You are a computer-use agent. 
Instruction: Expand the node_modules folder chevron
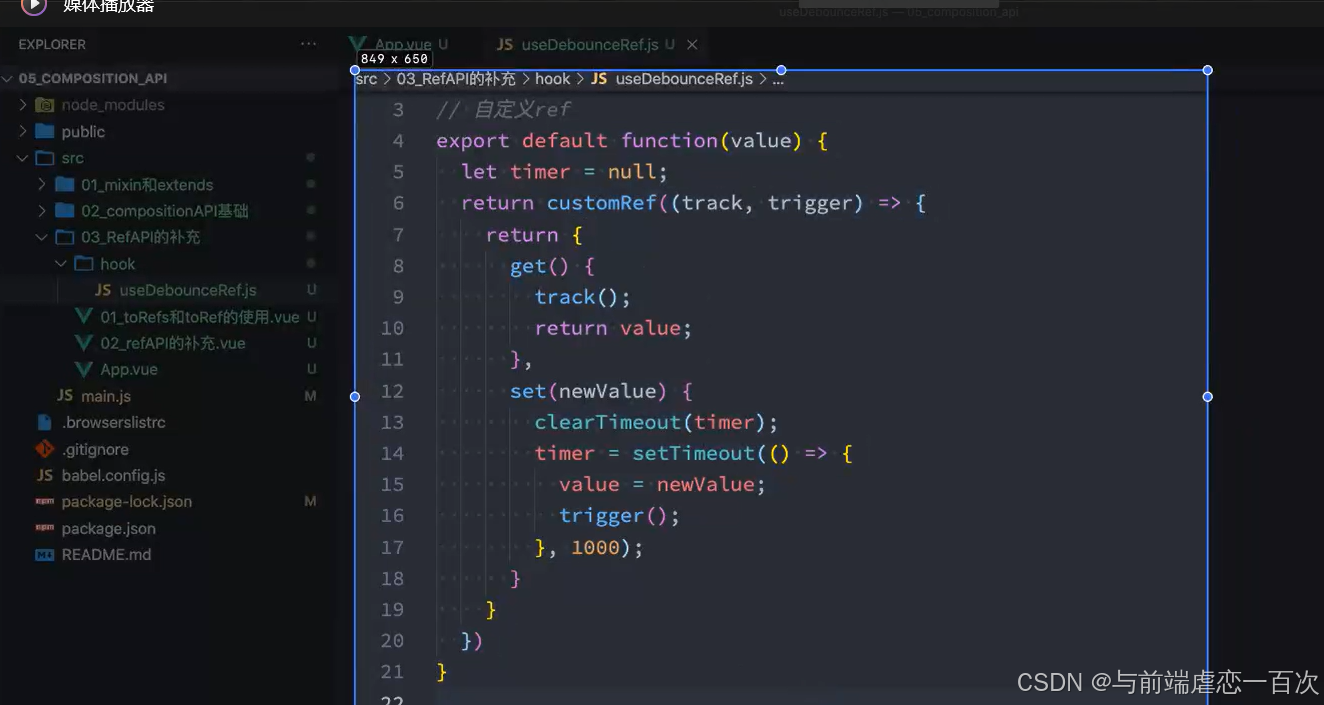coord(24,105)
